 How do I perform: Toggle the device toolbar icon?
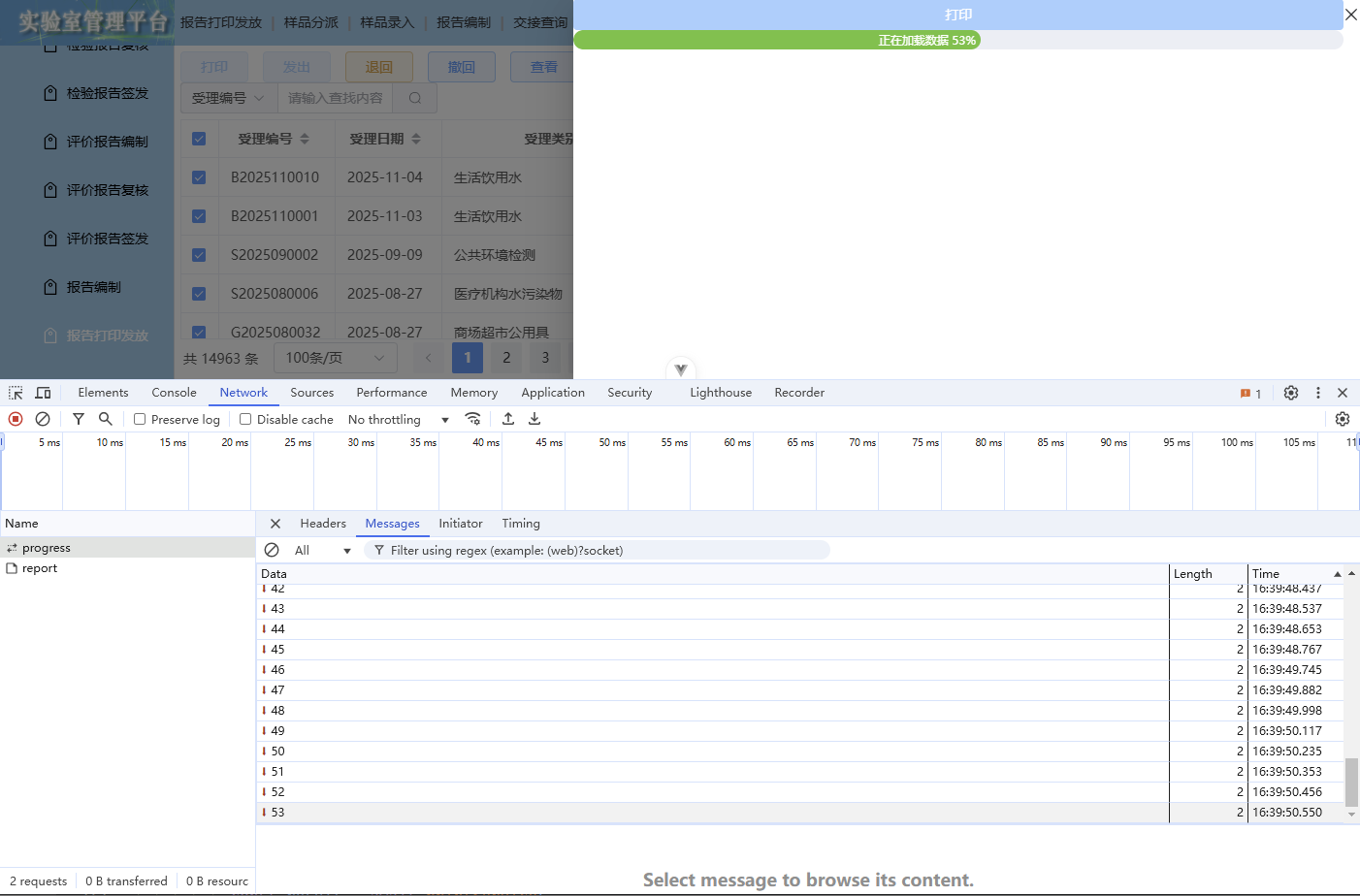(x=43, y=392)
